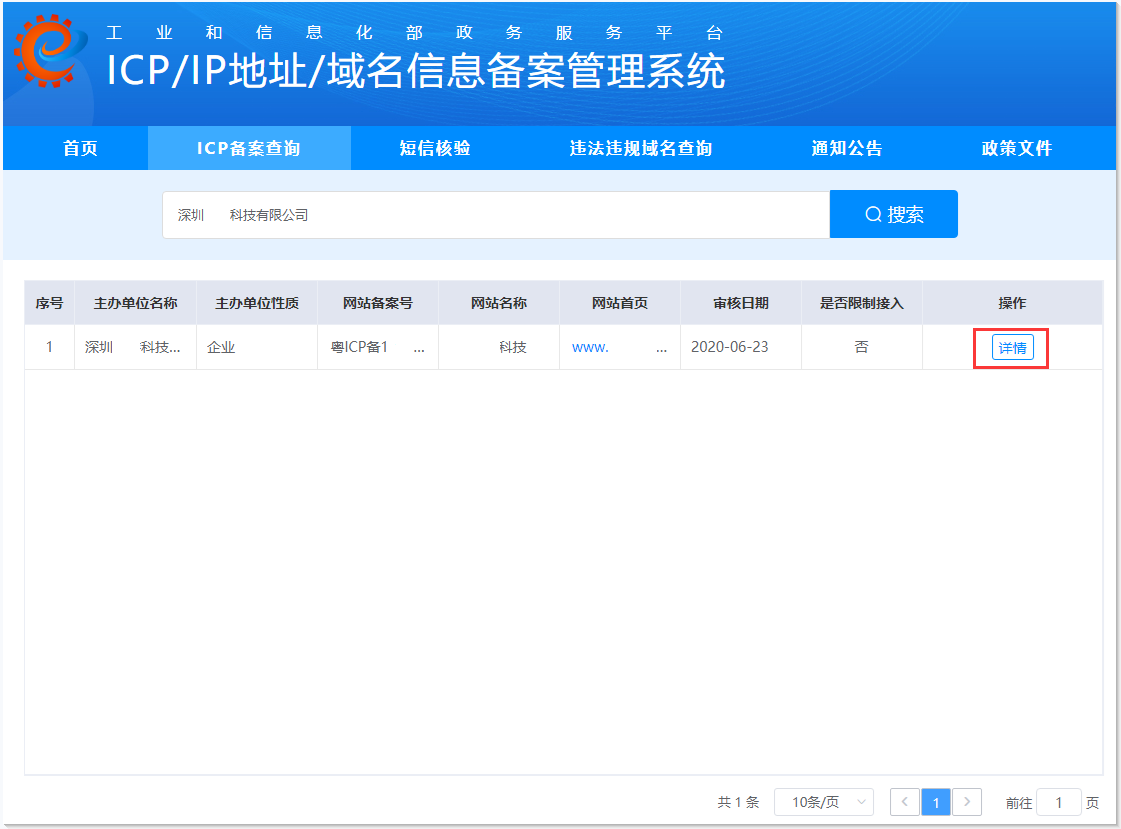Click the magnifier icon in the search button
Screen dimensions: 1121x829
pyautogui.click(x=875, y=213)
